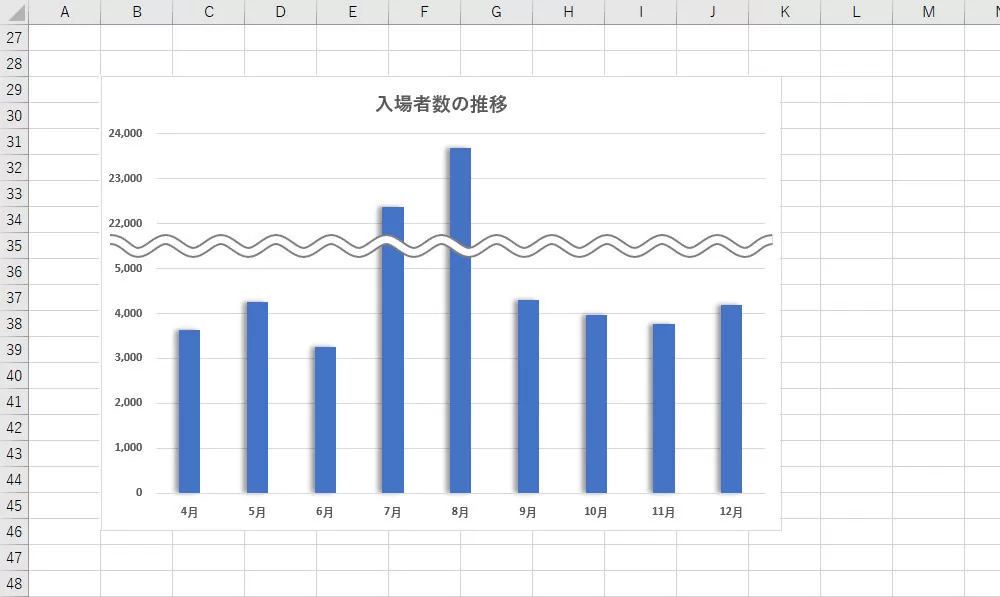Select column J header
Viewport: 1000px width, 597px height.
713,12
